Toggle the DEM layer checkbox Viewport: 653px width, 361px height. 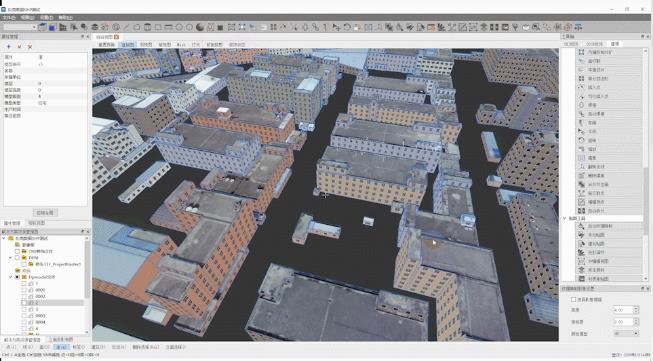click(17, 258)
